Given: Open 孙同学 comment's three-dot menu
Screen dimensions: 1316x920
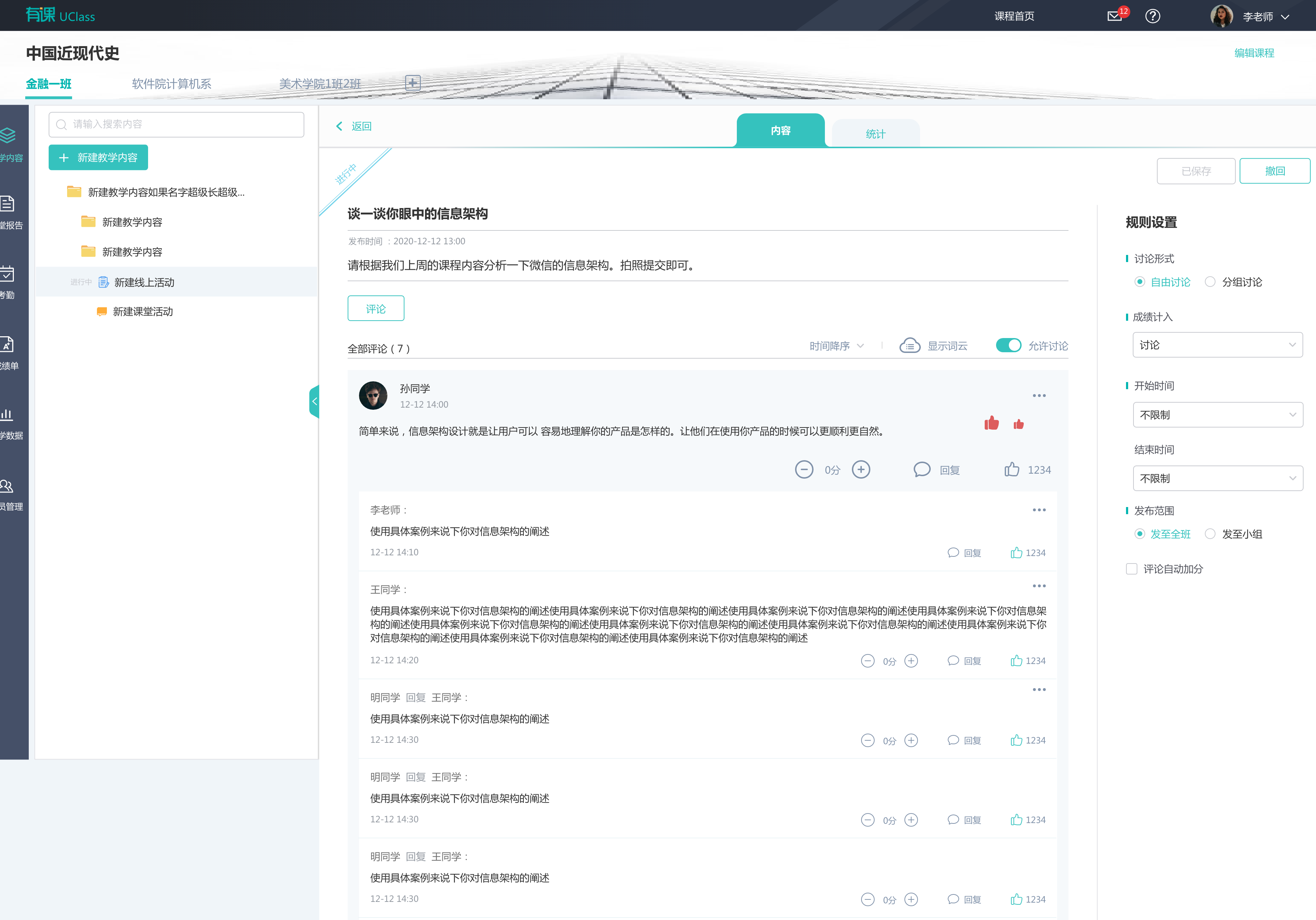Looking at the screenshot, I should pyautogui.click(x=1039, y=396).
